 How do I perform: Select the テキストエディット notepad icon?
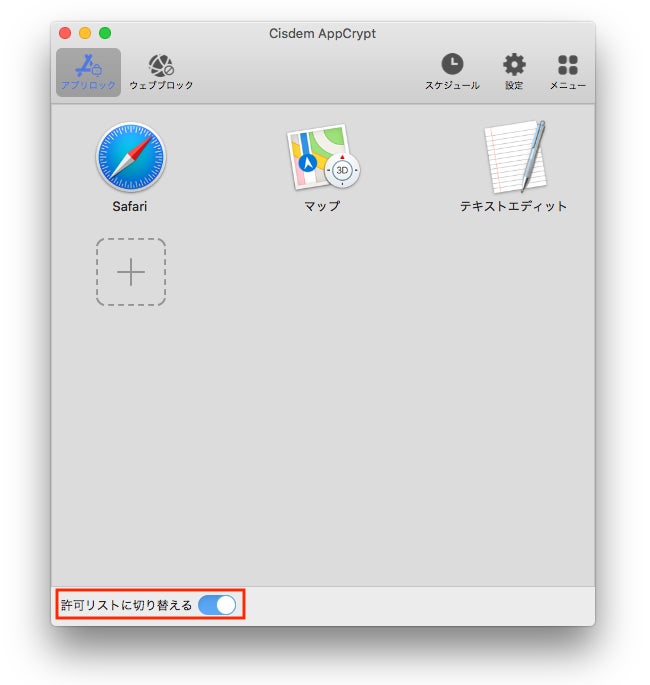pyautogui.click(x=515, y=157)
